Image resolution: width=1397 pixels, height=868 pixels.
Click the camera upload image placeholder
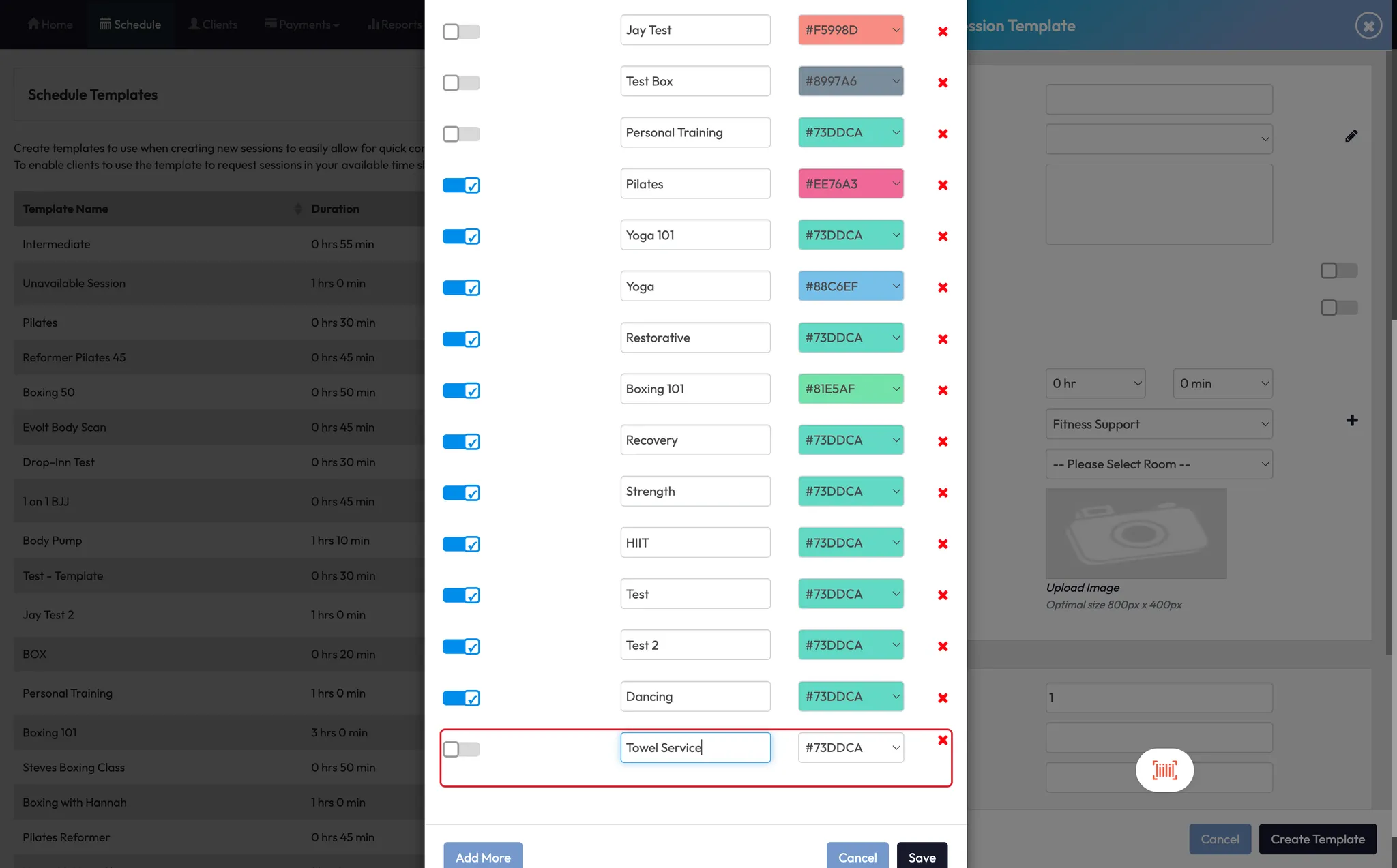(1136, 533)
